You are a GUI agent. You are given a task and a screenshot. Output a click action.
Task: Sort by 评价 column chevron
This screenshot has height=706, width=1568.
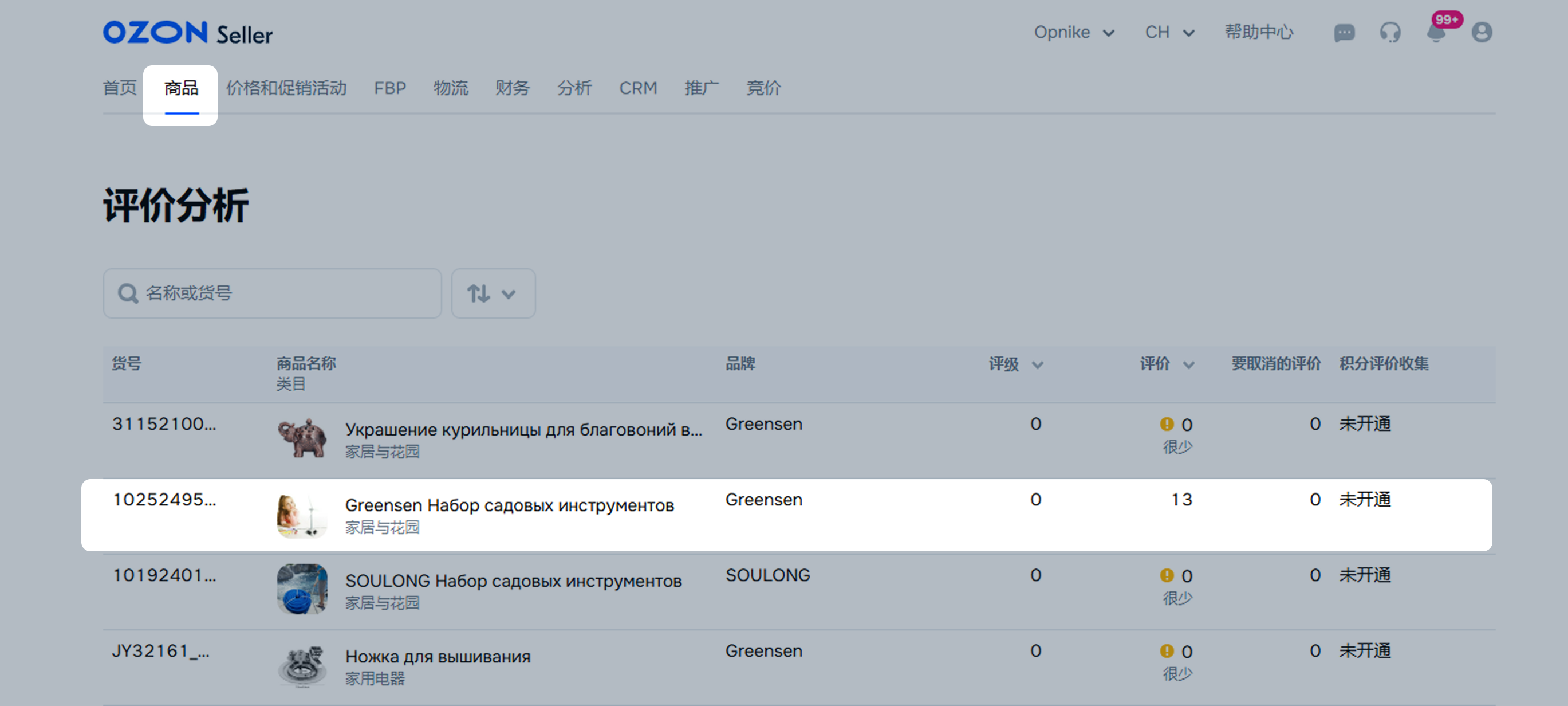[x=1189, y=365]
